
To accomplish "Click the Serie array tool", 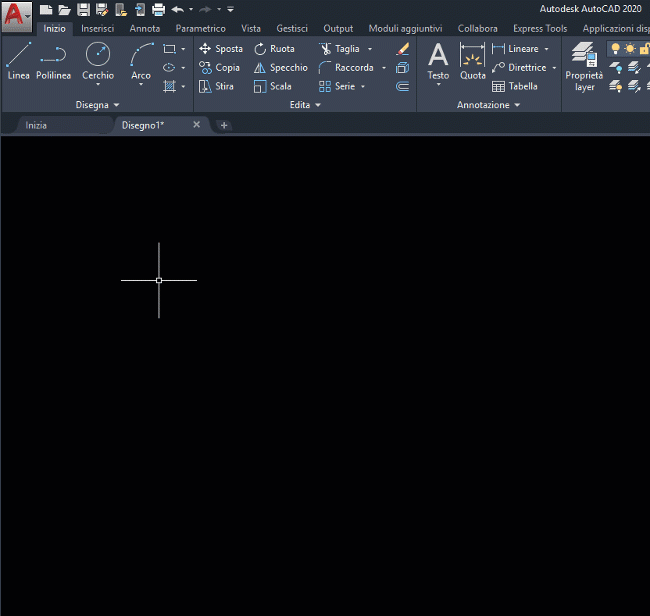I will pyautogui.click(x=337, y=86).
